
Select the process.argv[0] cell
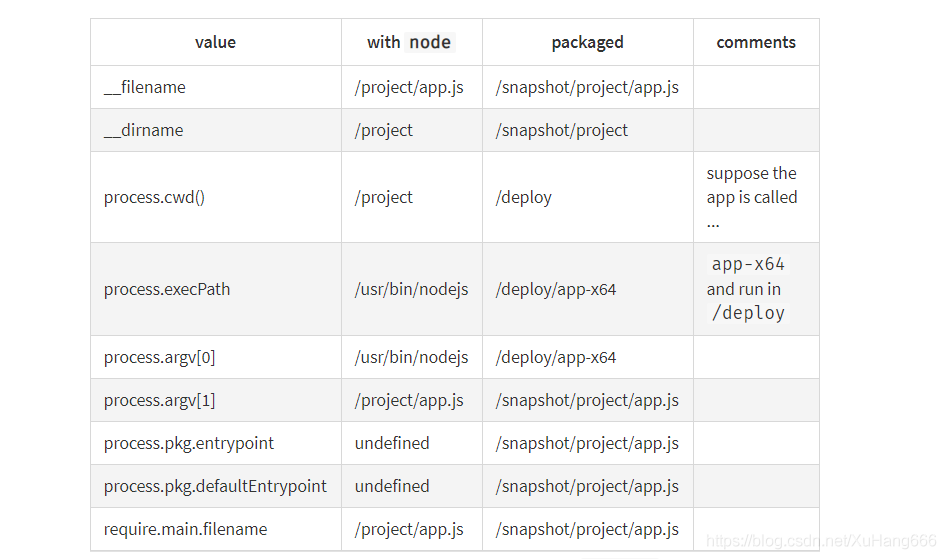point(215,358)
